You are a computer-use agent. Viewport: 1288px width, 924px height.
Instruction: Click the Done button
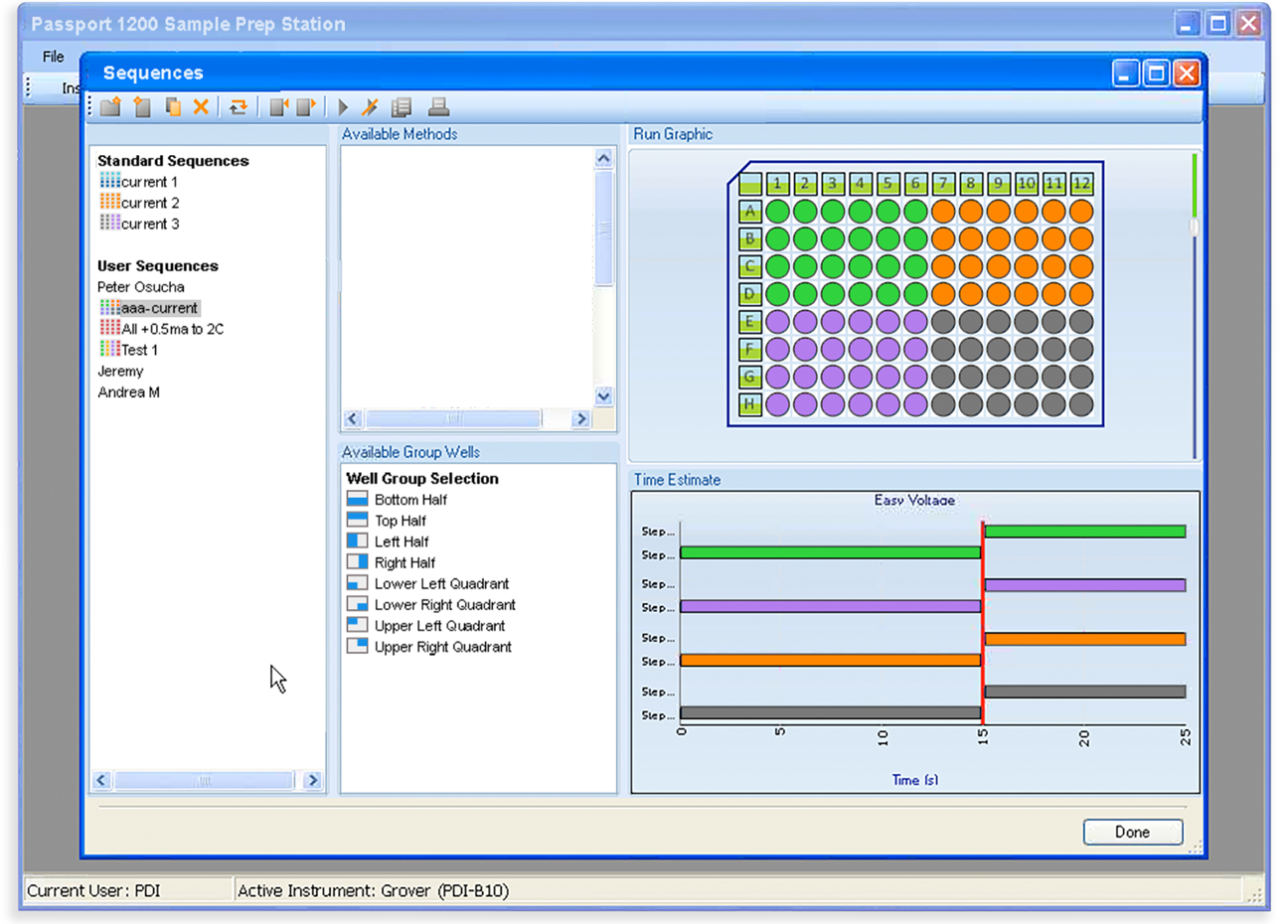click(x=1132, y=832)
